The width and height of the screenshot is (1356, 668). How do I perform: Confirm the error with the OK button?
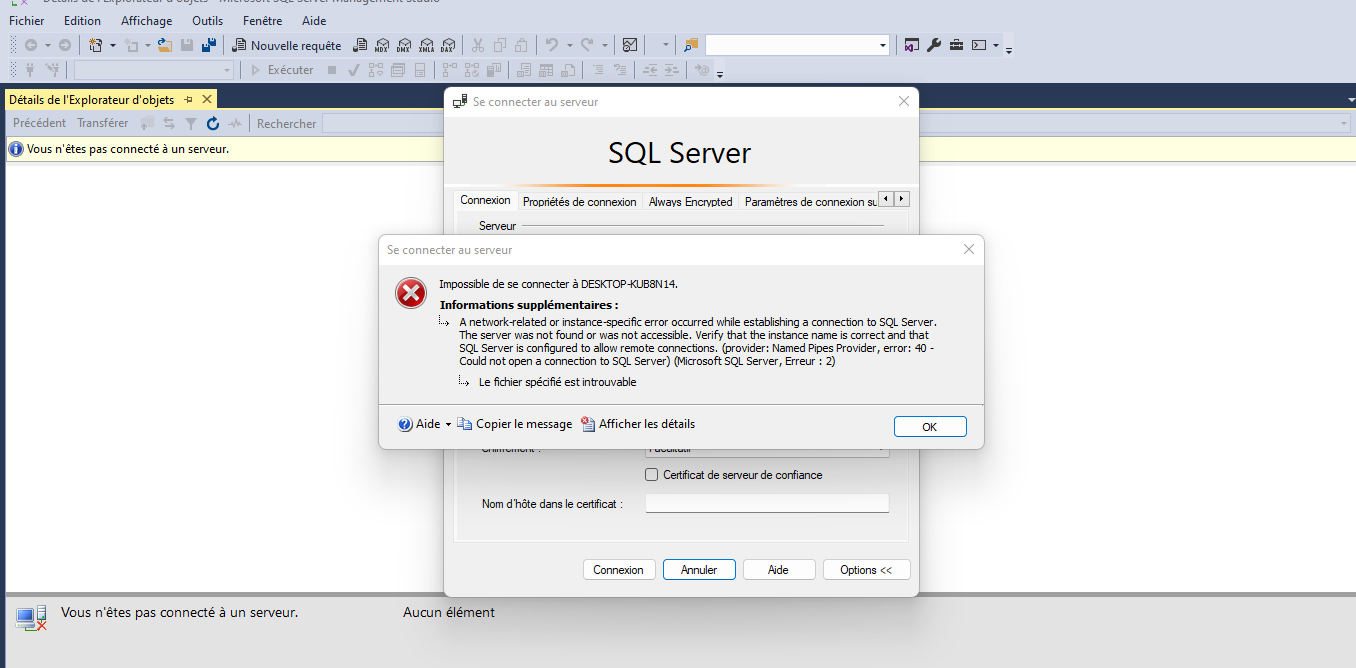point(930,427)
